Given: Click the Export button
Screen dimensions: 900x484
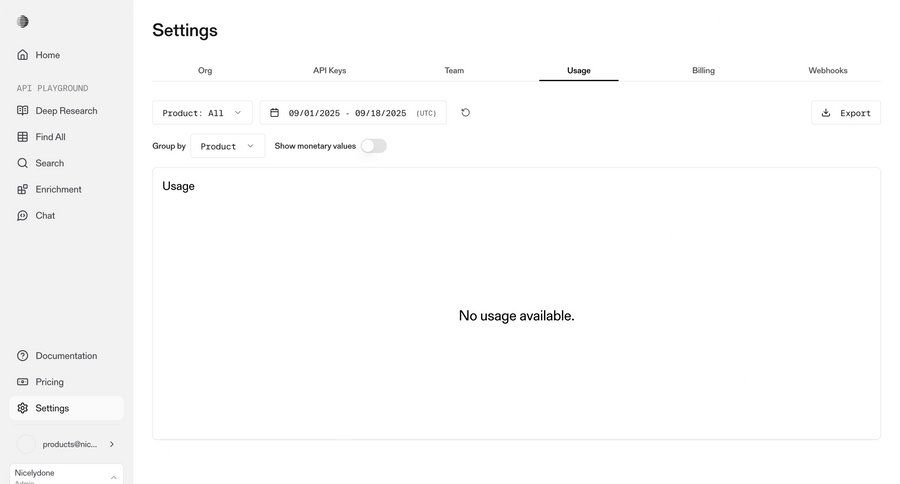Looking at the screenshot, I should coord(845,113).
